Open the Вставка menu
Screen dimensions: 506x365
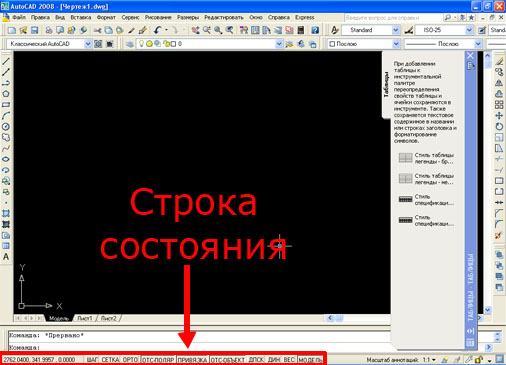[81, 17]
